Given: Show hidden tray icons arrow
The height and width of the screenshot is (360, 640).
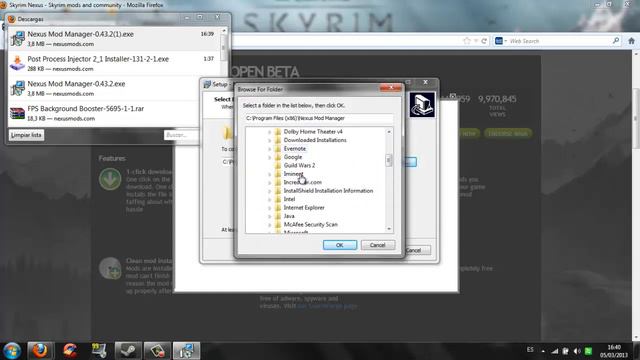Looking at the screenshot, I should coord(543,351).
